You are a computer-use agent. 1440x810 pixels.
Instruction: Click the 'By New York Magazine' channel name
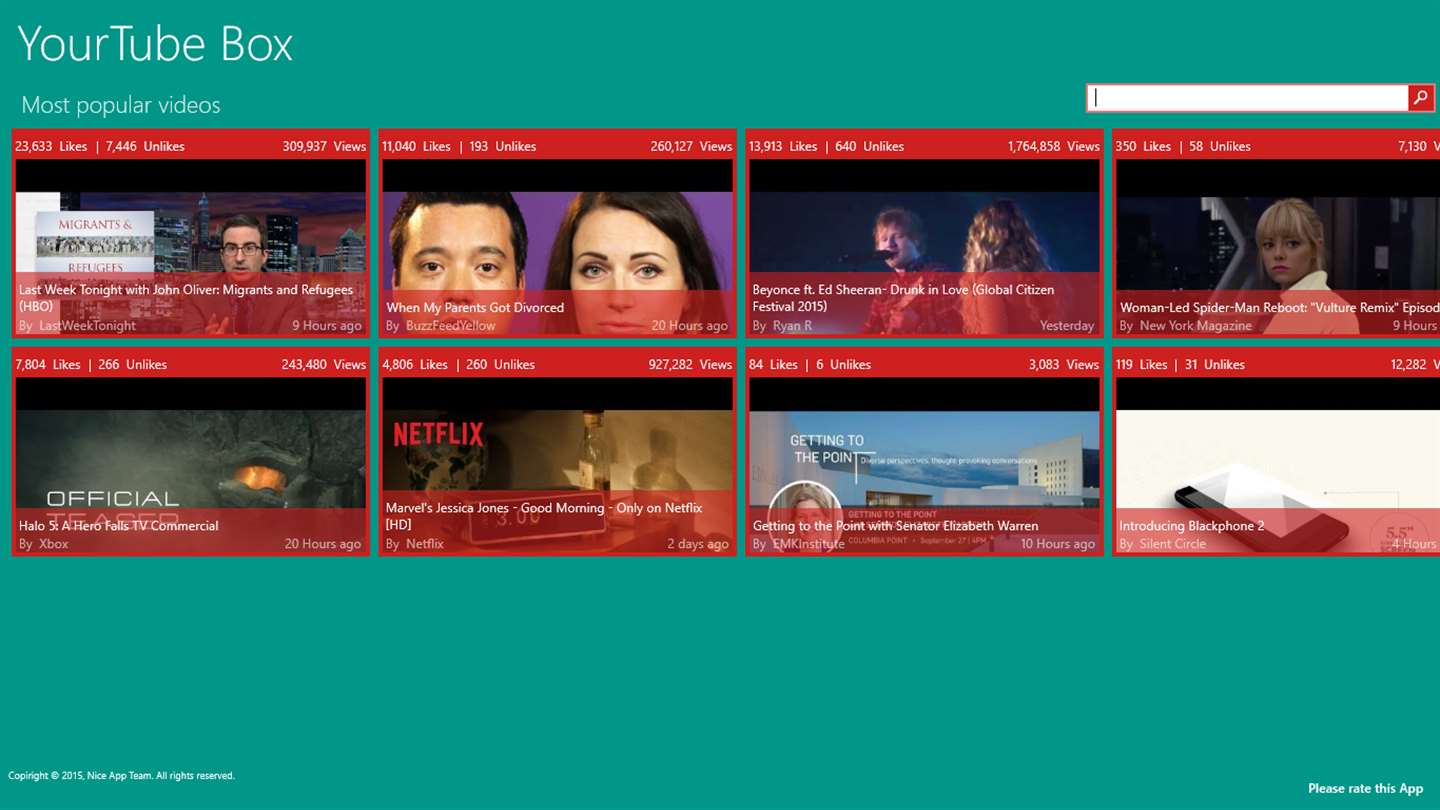[x=1185, y=326]
